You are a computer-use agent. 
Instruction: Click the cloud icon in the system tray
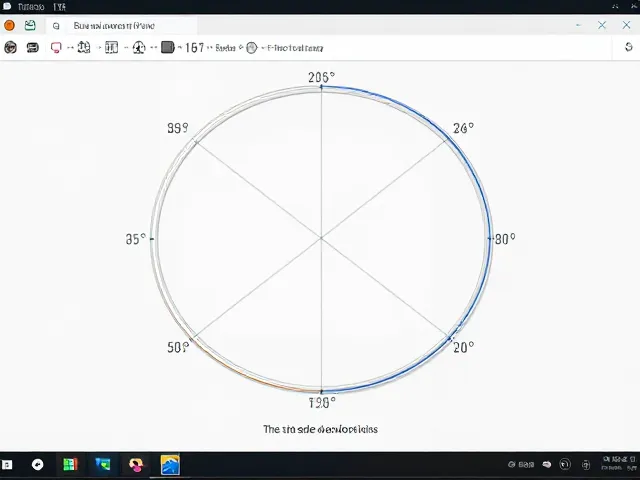click(x=547, y=464)
